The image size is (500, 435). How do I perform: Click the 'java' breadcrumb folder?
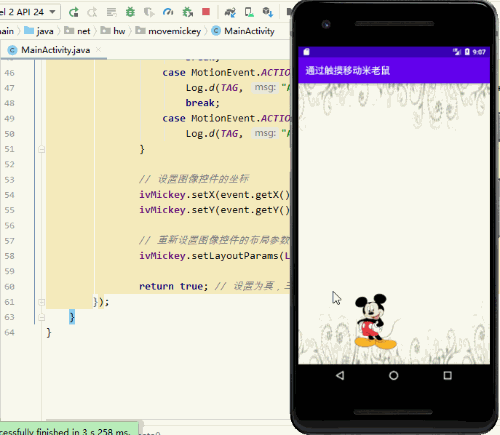coord(39,31)
